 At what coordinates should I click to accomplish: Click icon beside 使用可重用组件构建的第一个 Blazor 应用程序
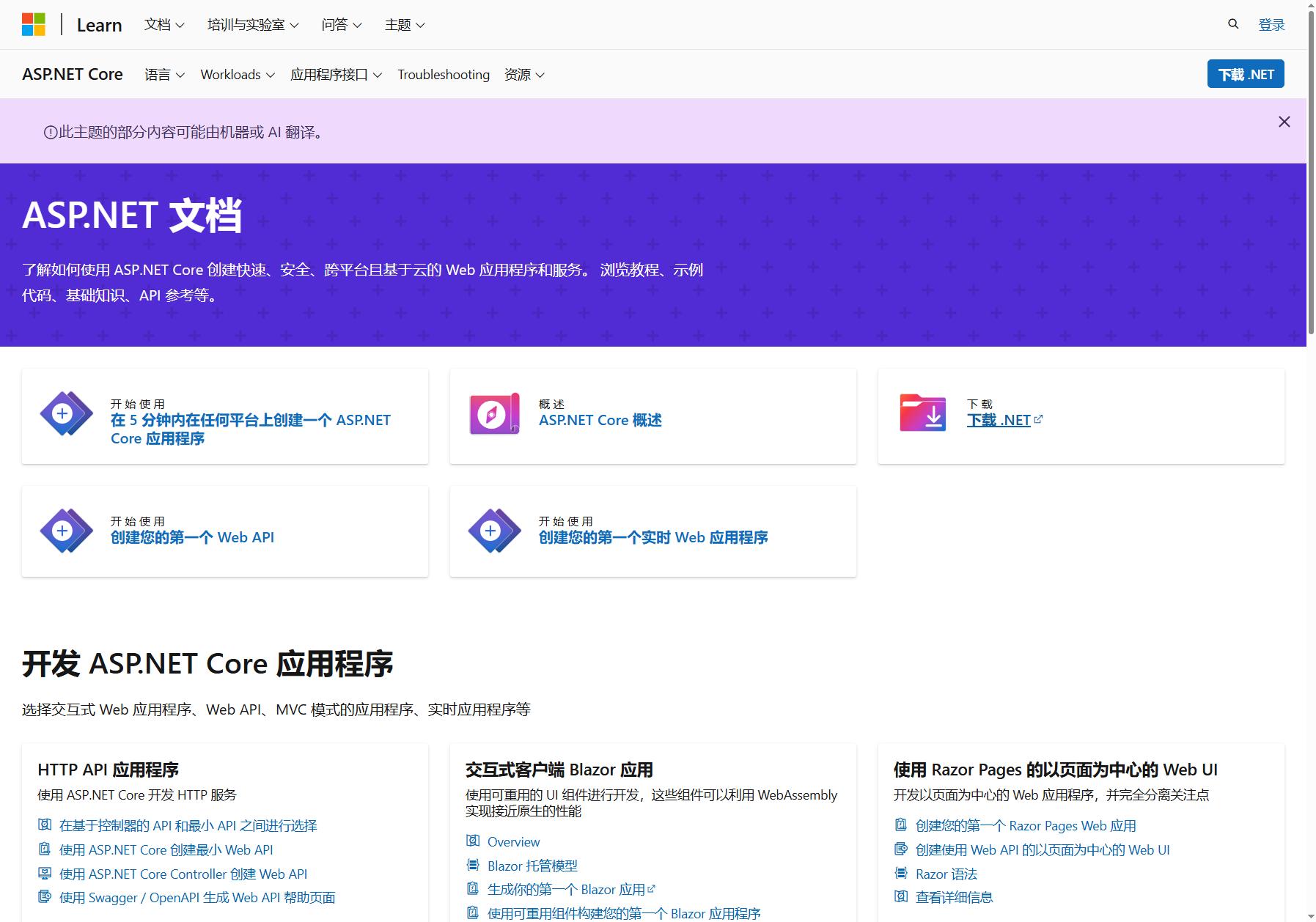(x=473, y=912)
